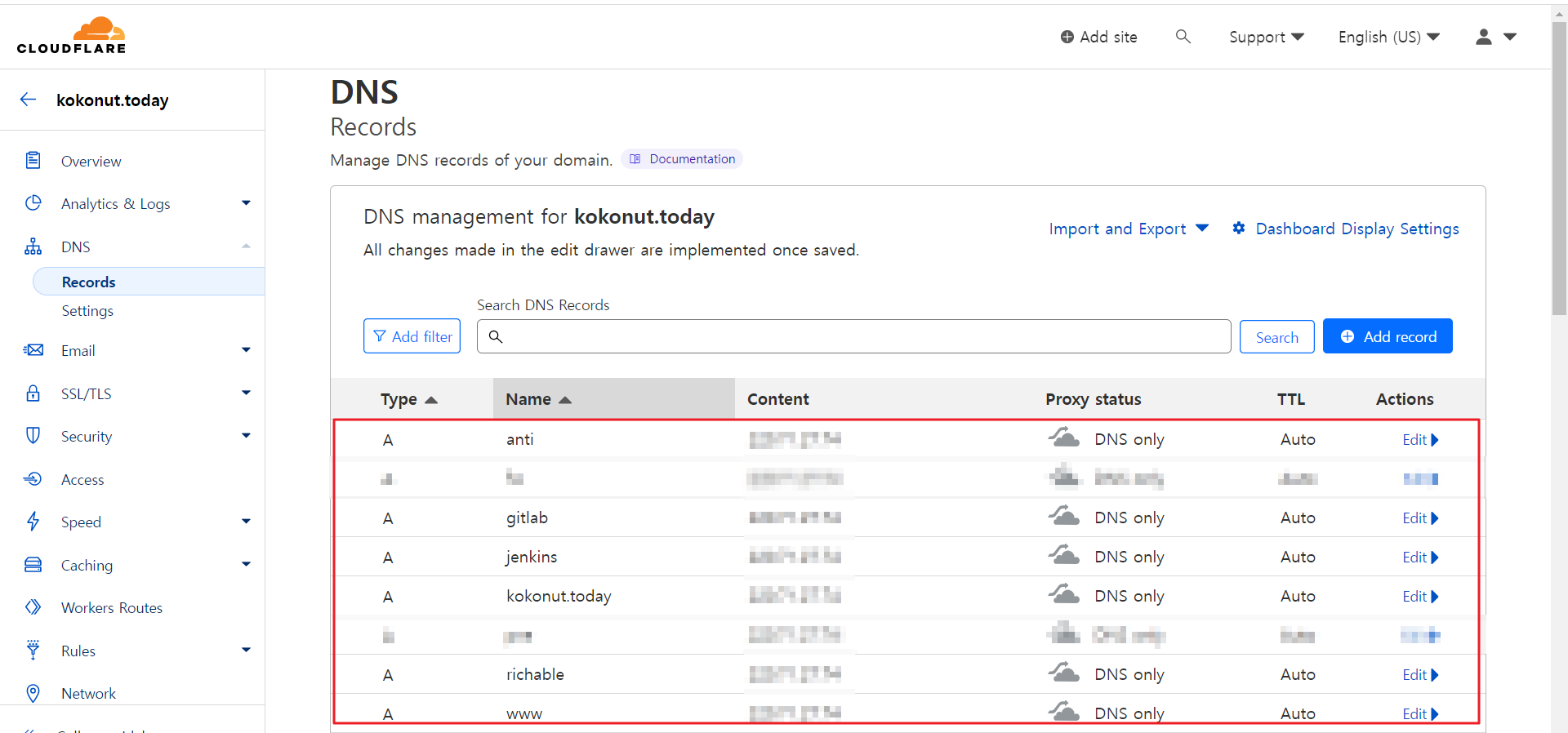Open the Access page

tap(82, 480)
